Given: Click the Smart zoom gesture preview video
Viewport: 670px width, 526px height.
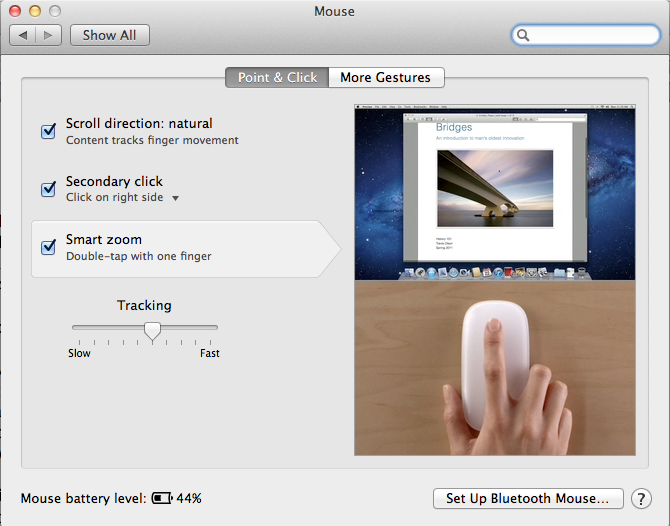Looking at the screenshot, I should [x=495, y=280].
